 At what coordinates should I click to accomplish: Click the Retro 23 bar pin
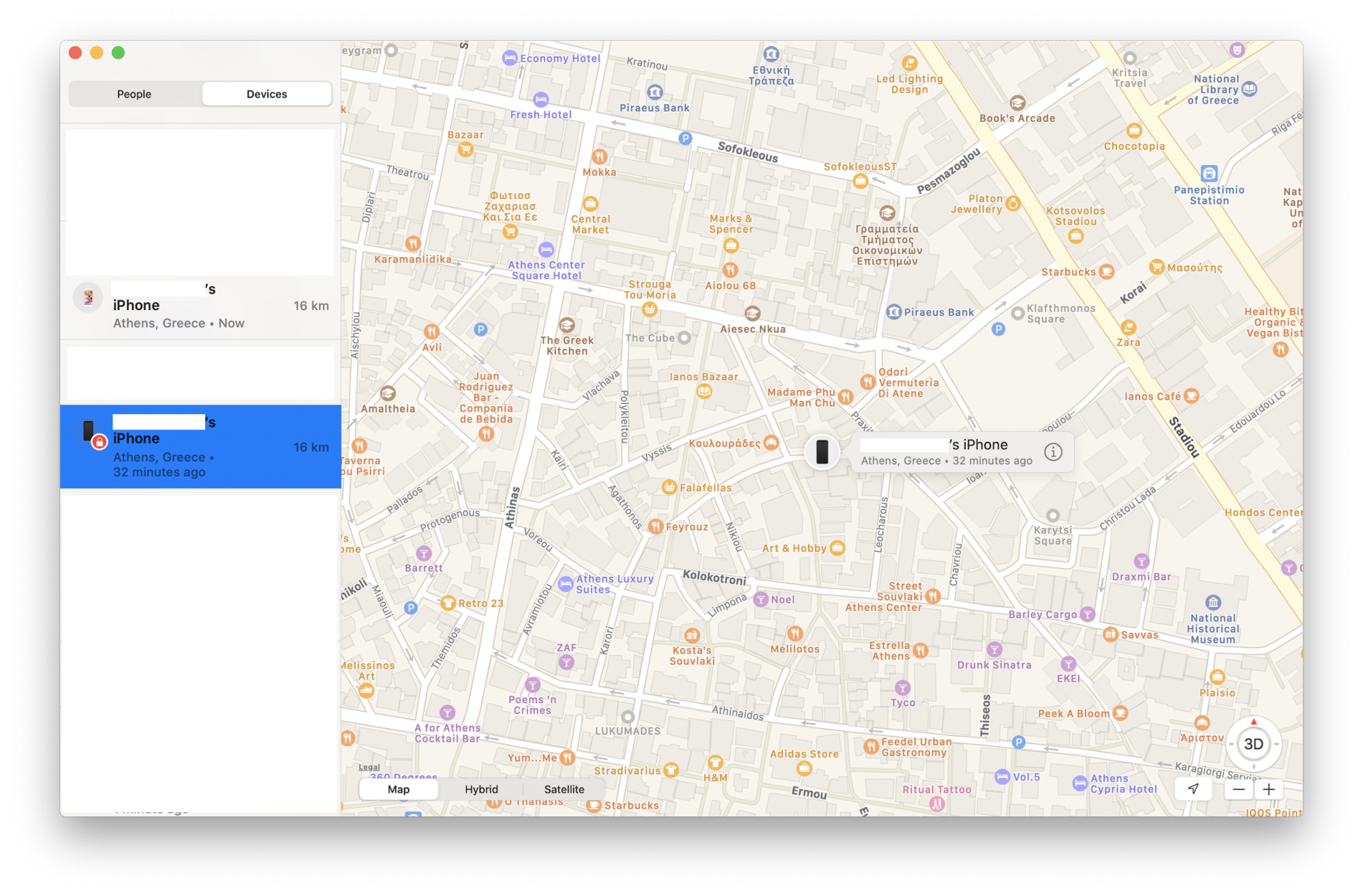click(448, 603)
